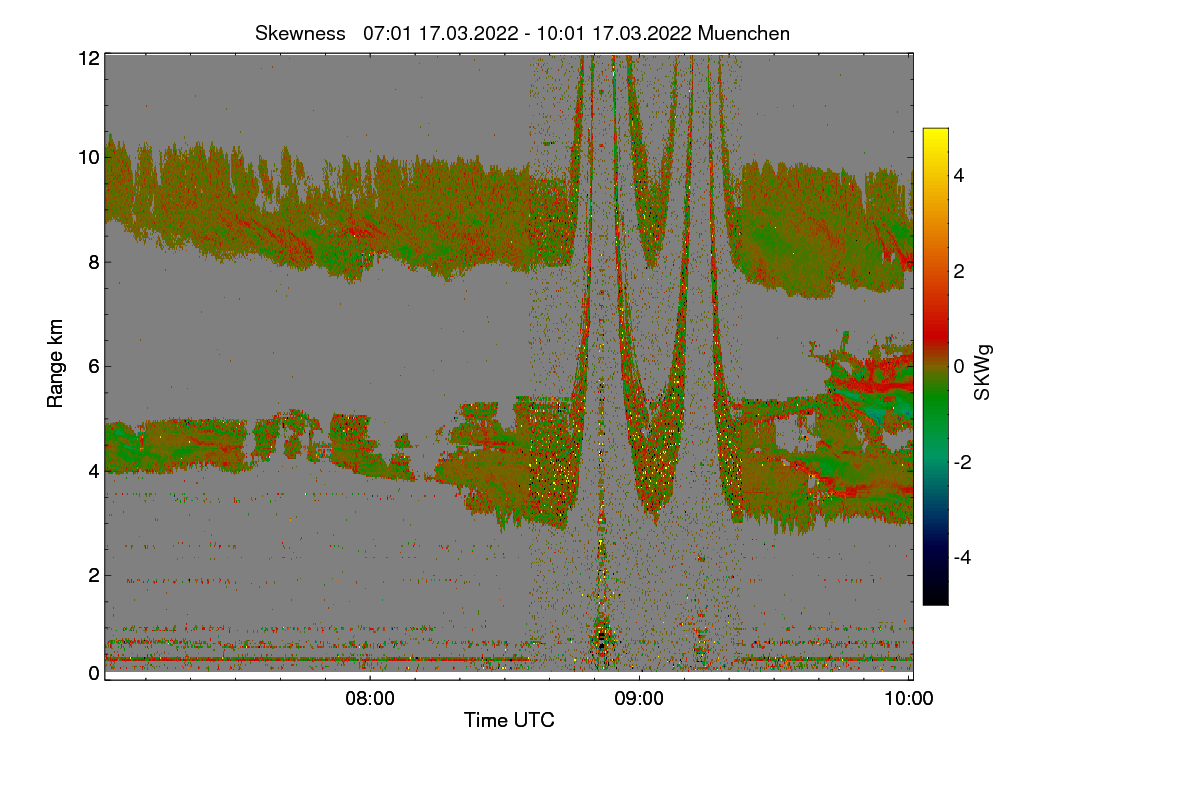Click the y-axis tick label 8
Viewport: 1200px width, 800px height.
point(94,262)
